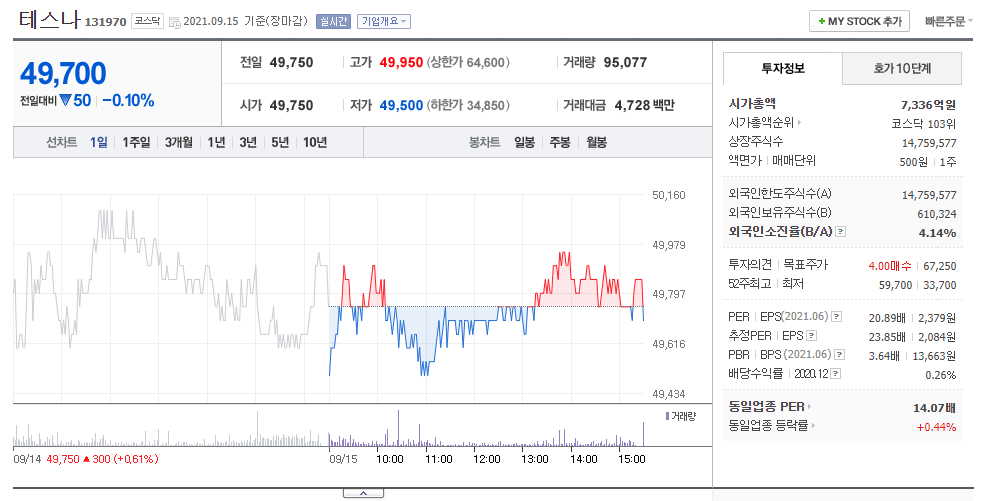
Task: Select the 3개월 line chart period
Action: (179, 143)
